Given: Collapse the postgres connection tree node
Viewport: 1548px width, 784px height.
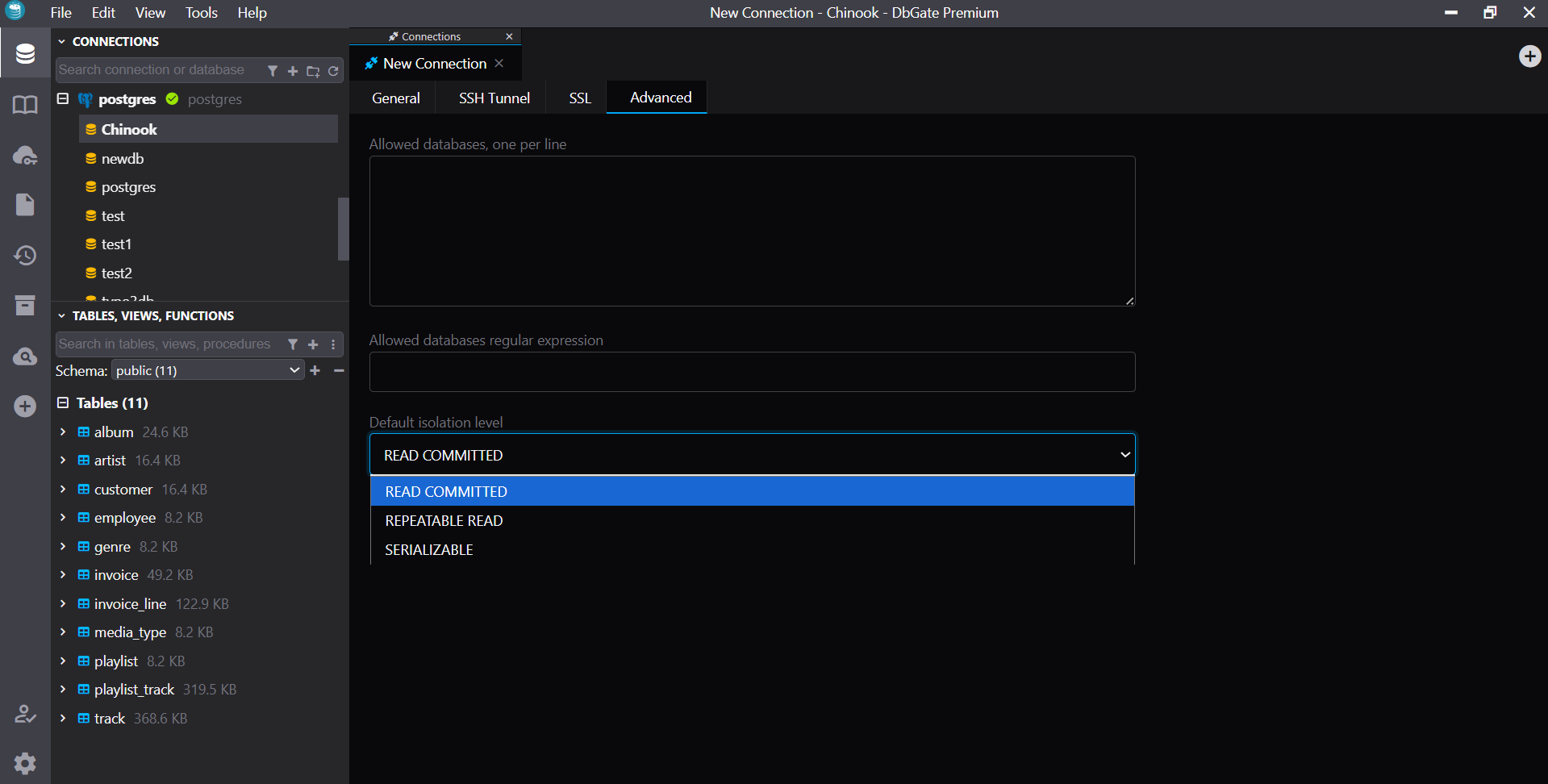Looking at the screenshot, I should [63, 98].
